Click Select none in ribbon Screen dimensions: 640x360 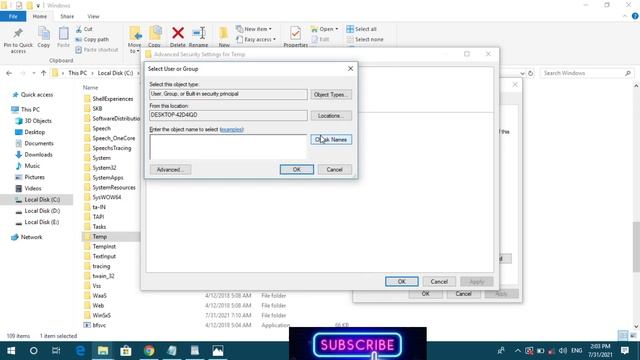tap(365, 40)
